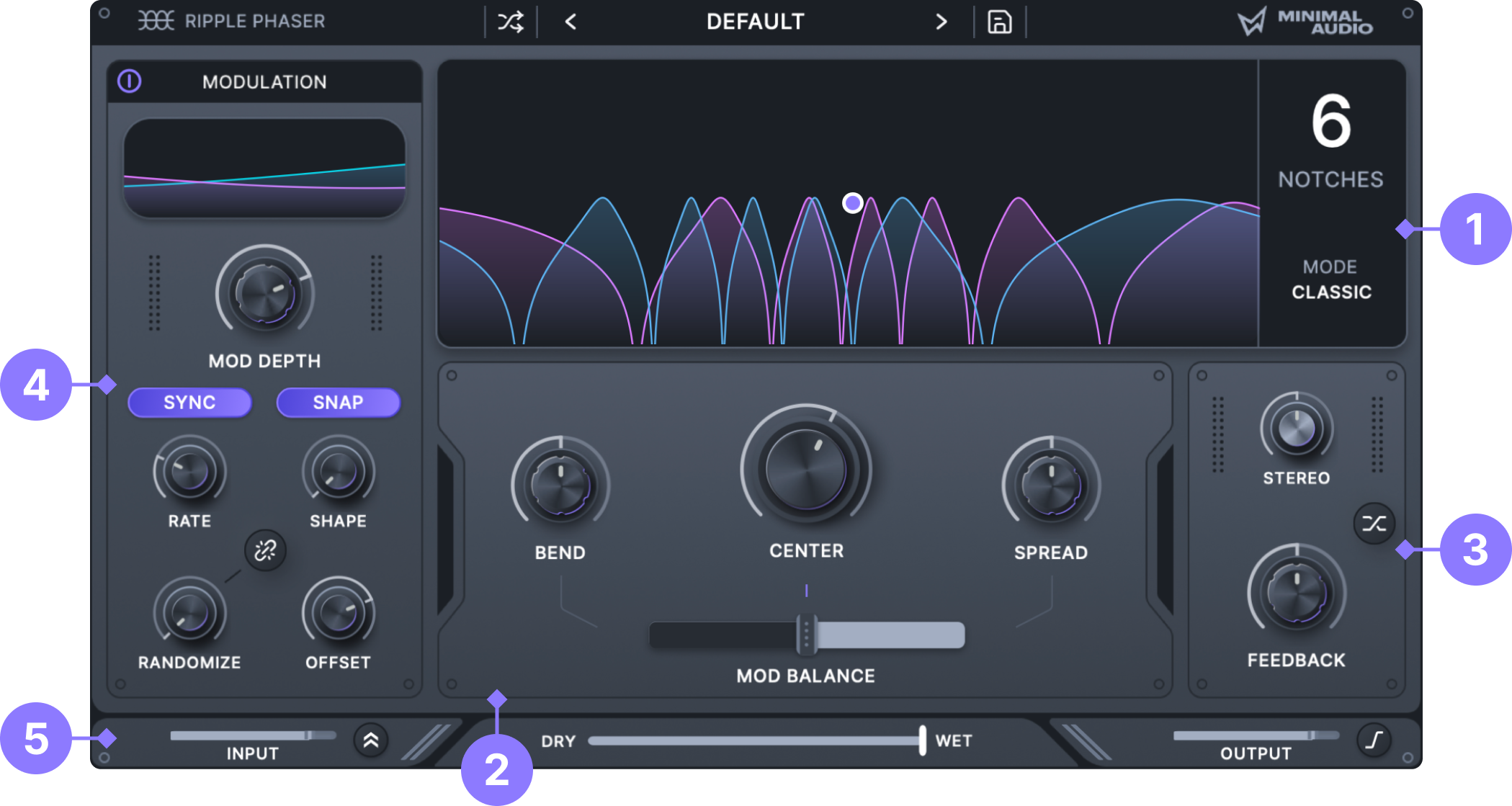Image resolution: width=1512 pixels, height=806 pixels.
Task: Toggle the Modulation power button
Action: click(130, 81)
